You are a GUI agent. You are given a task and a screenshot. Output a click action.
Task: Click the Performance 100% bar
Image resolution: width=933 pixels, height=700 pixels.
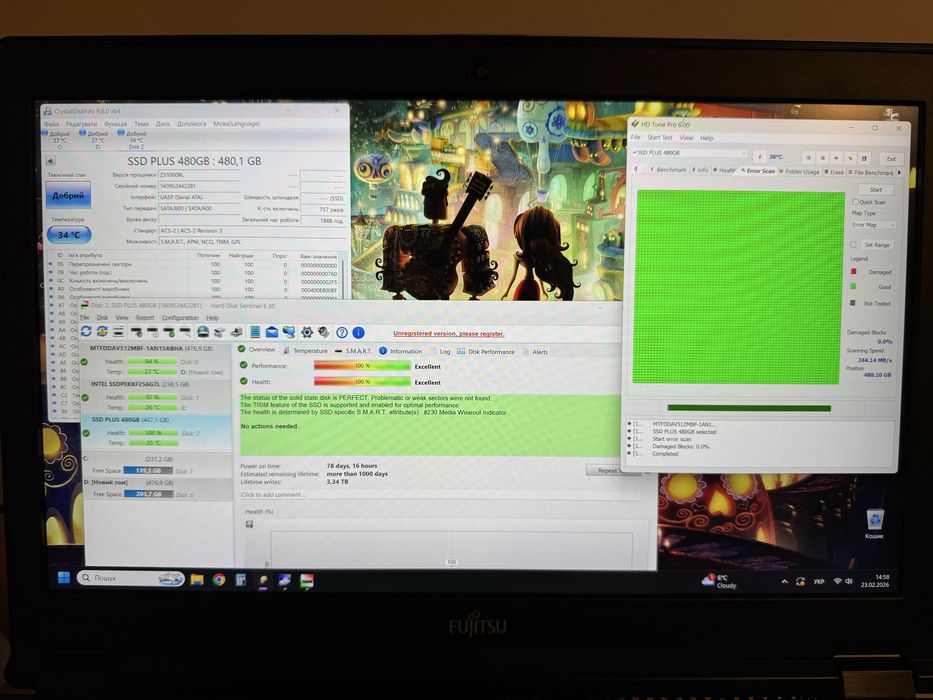tap(362, 366)
